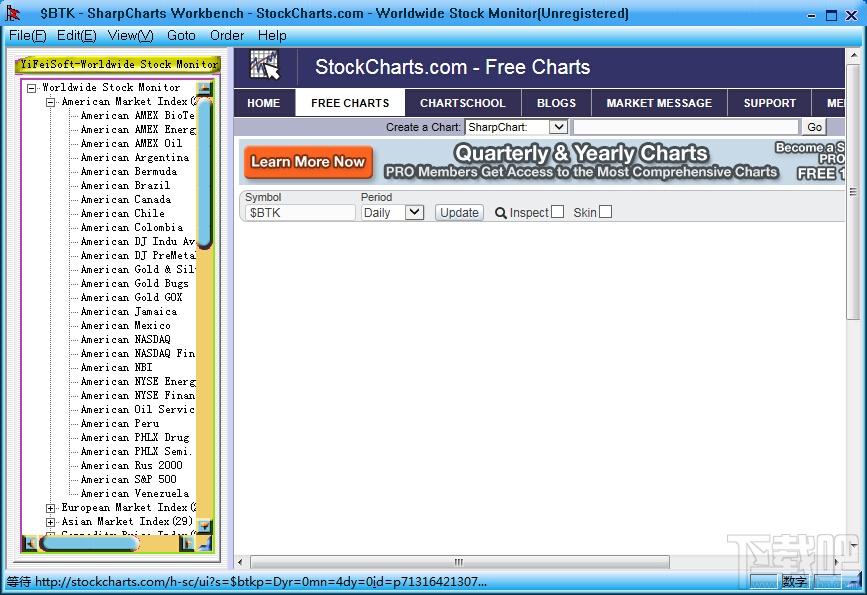Click the Go button

[814, 127]
